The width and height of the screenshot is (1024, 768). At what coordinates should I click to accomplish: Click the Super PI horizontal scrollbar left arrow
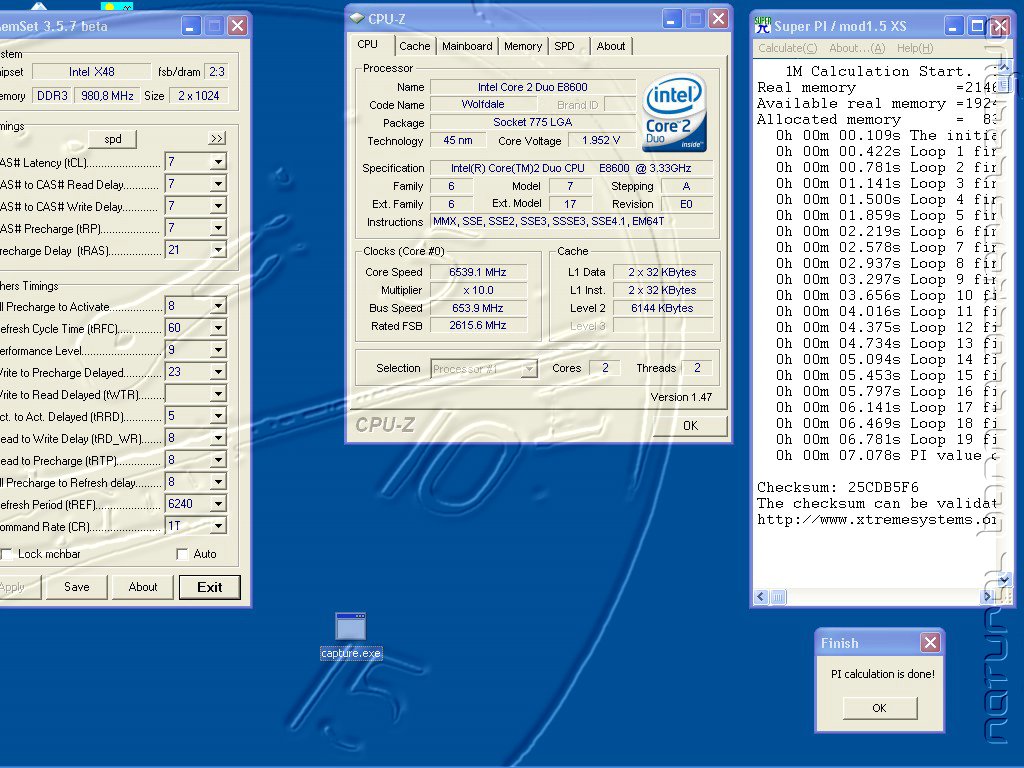761,596
